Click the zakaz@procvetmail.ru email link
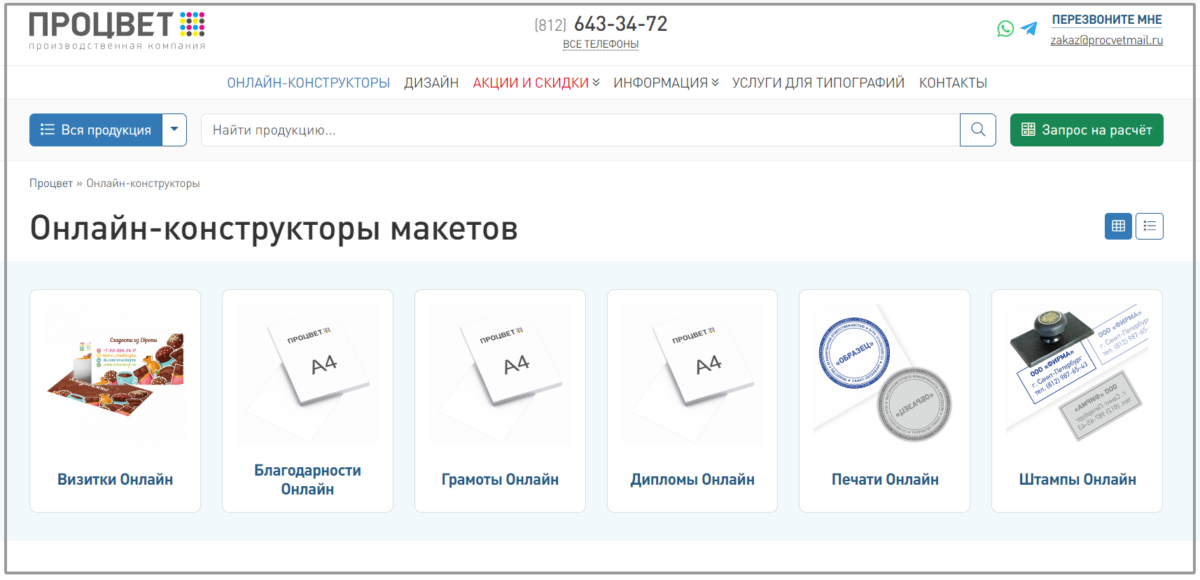This screenshot has height=580, width=1200. (1106, 41)
